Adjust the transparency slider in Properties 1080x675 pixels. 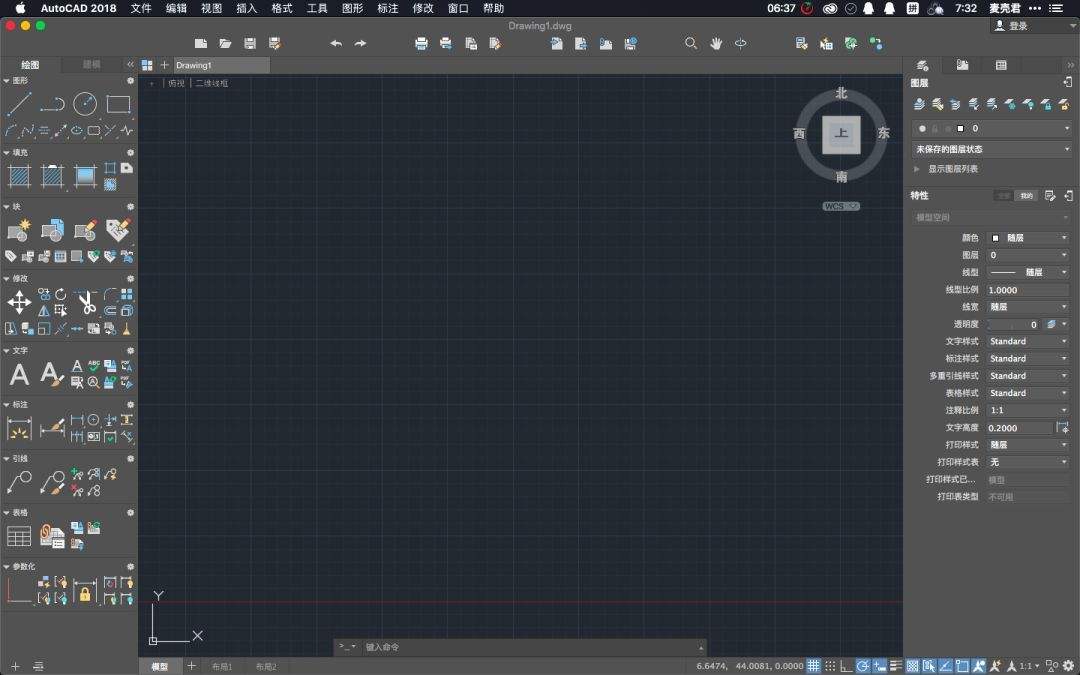(1014, 324)
